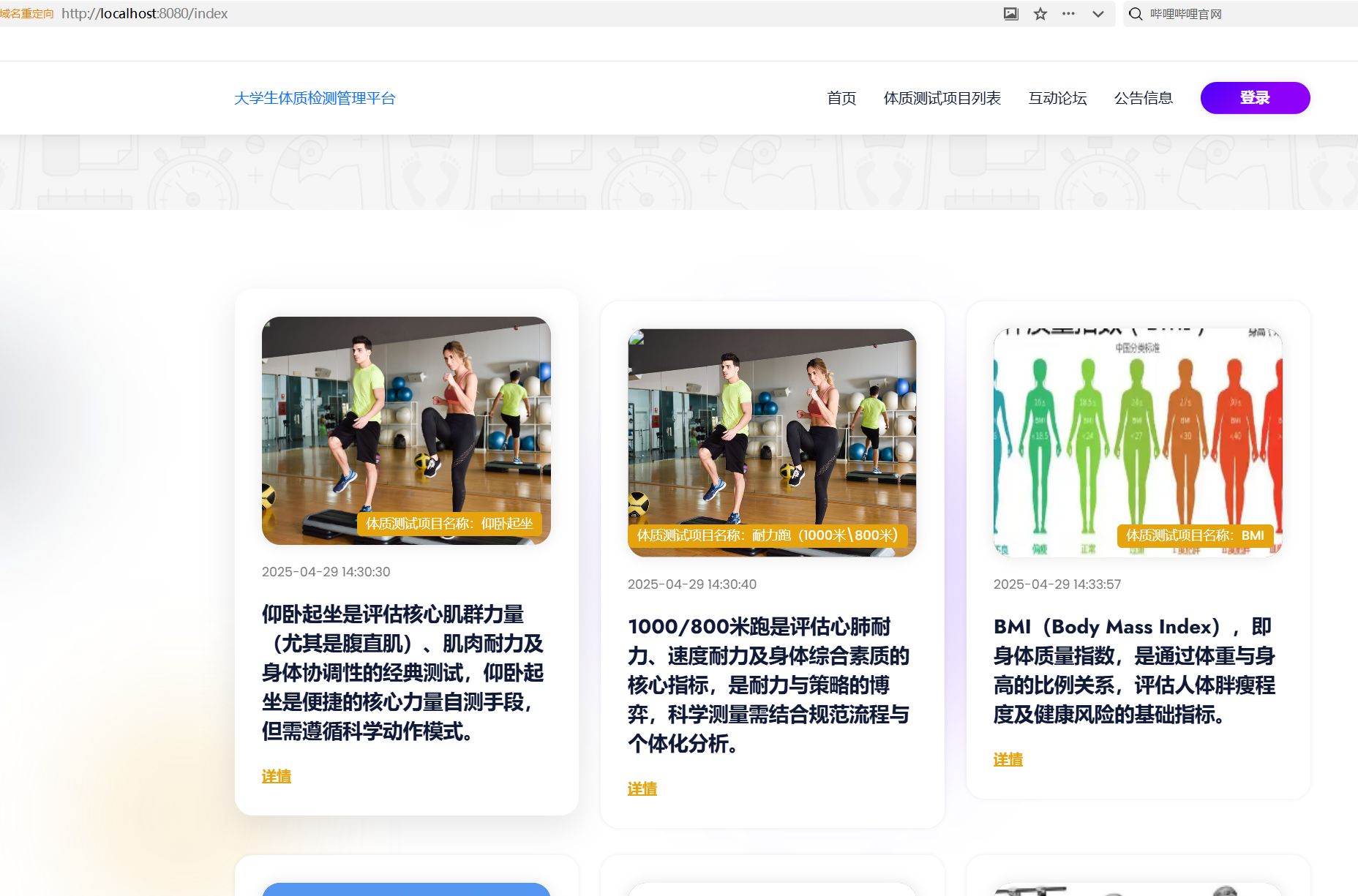
Task: Open the picture mode icon in address bar
Action: 1010,14
